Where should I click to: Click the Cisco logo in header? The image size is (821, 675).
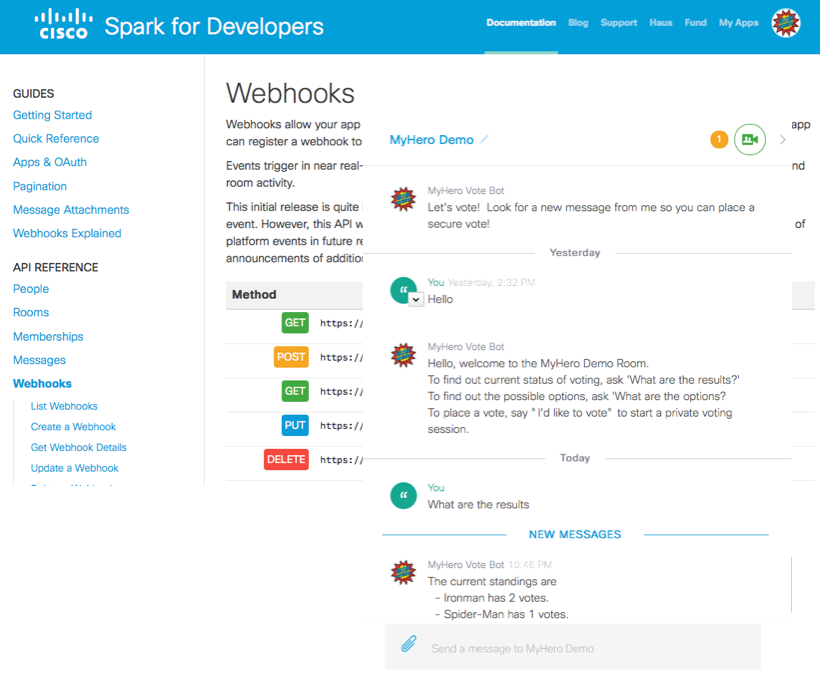click(x=63, y=25)
